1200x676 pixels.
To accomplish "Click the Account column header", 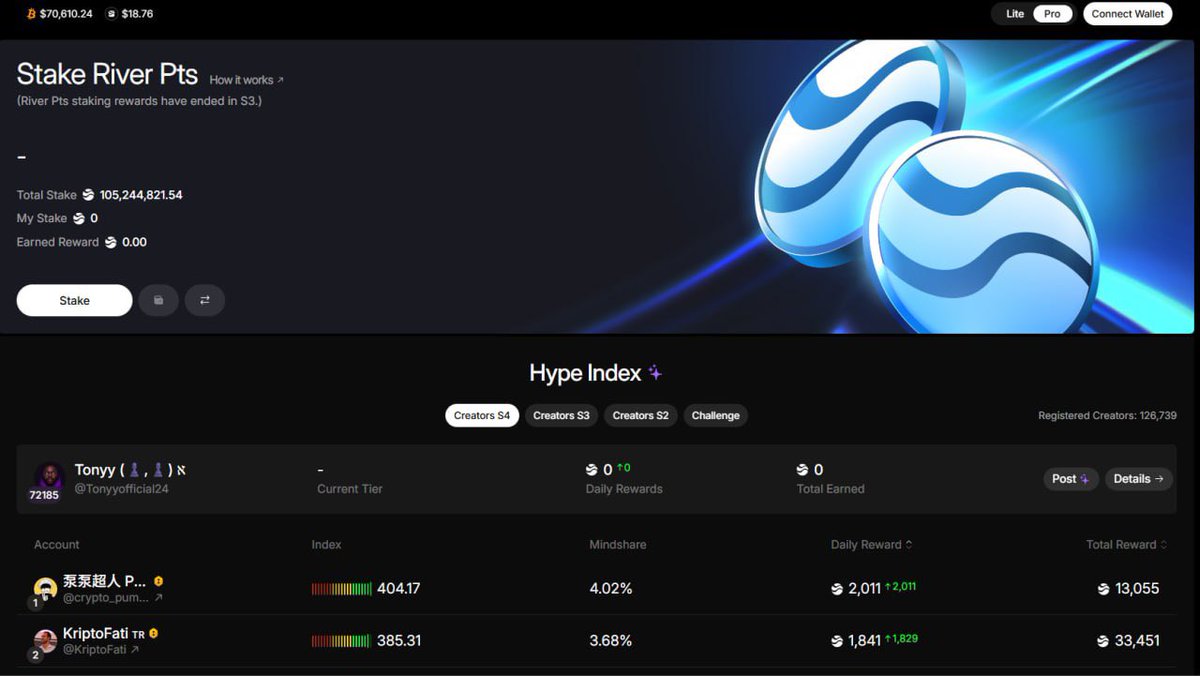I will 57,545.
